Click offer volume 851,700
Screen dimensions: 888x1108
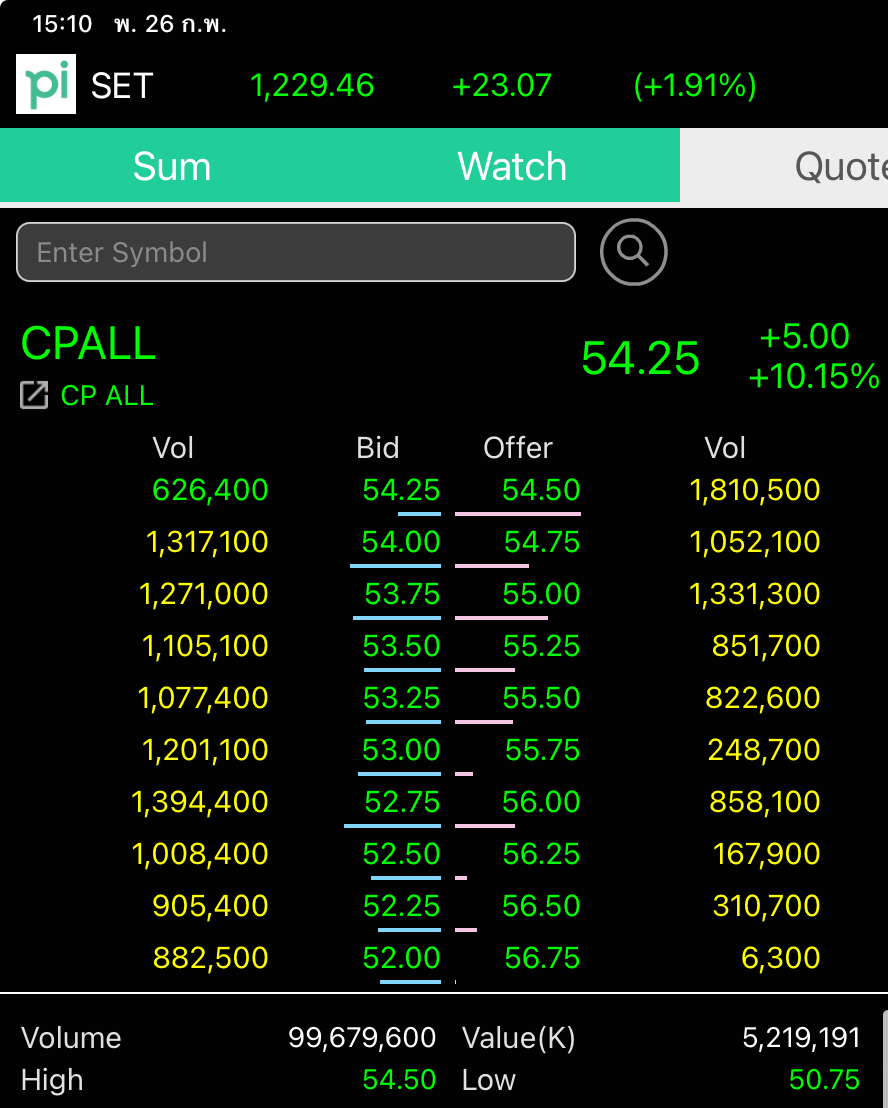pos(766,646)
